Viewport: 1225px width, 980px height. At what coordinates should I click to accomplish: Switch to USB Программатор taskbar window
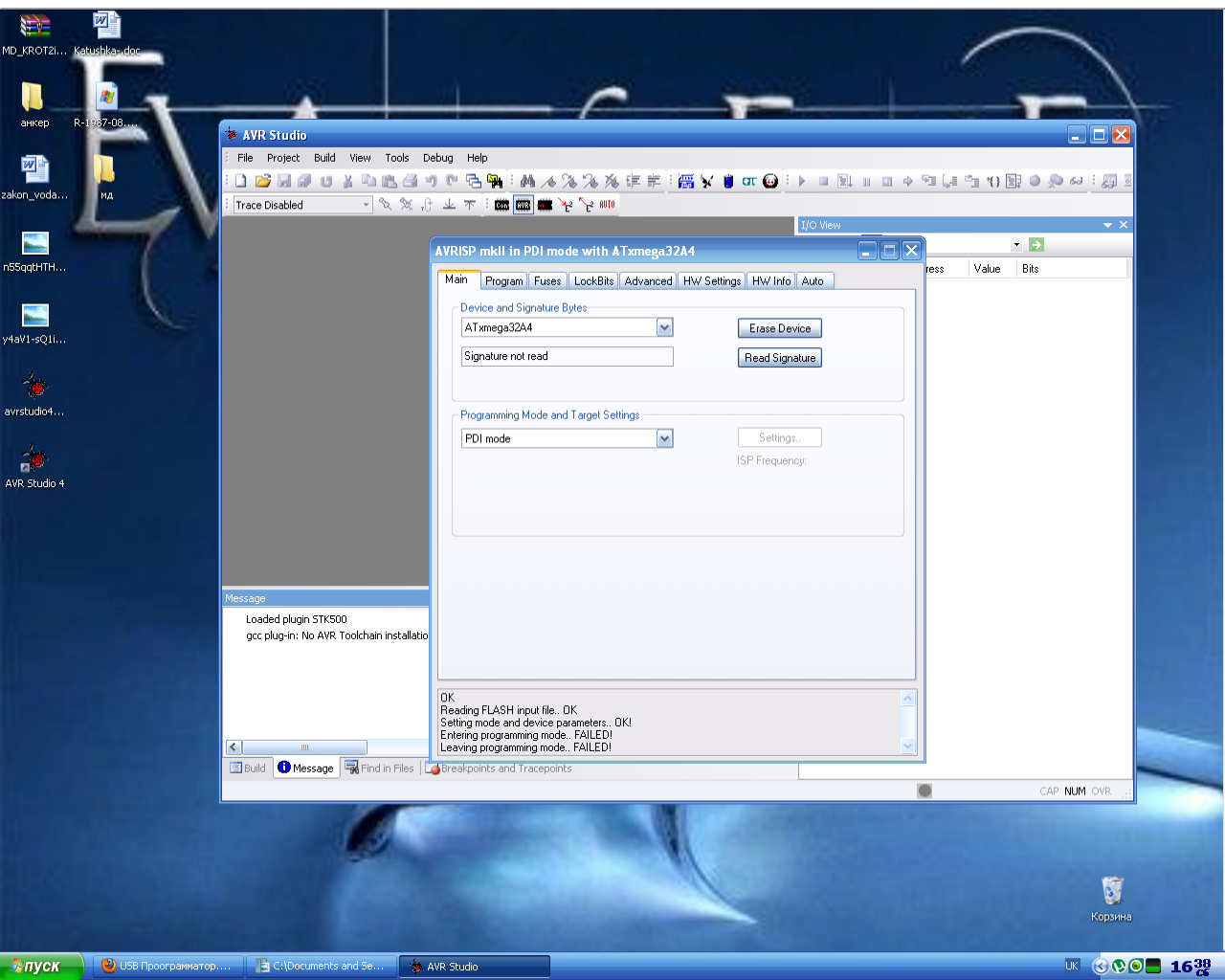coord(167,966)
